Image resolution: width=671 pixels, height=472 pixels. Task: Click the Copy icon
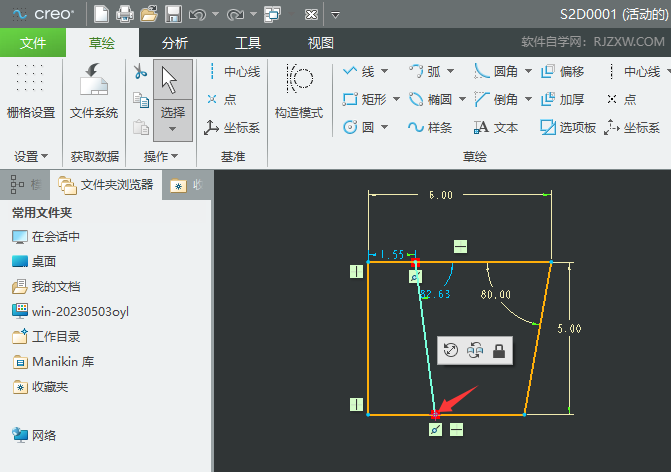pyautogui.click(x=140, y=100)
